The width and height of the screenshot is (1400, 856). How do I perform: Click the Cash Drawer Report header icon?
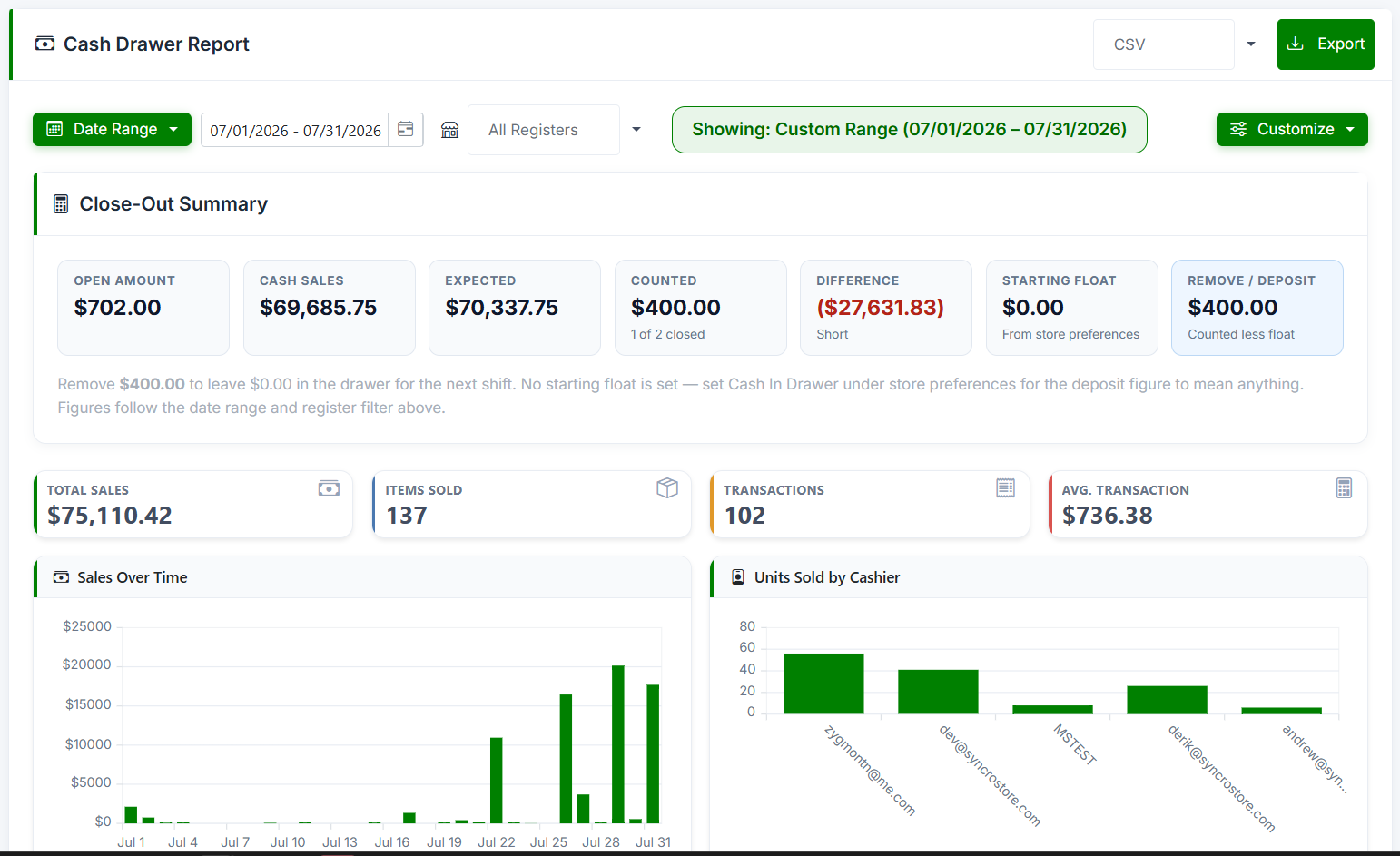click(x=44, y=44)
